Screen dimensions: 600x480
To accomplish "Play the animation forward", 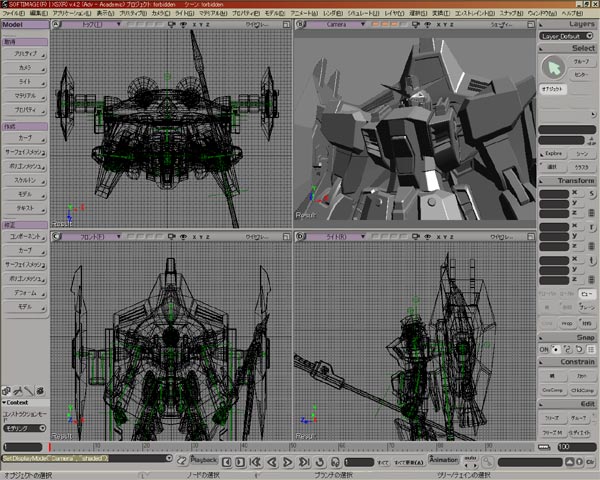I will point(287,462).
